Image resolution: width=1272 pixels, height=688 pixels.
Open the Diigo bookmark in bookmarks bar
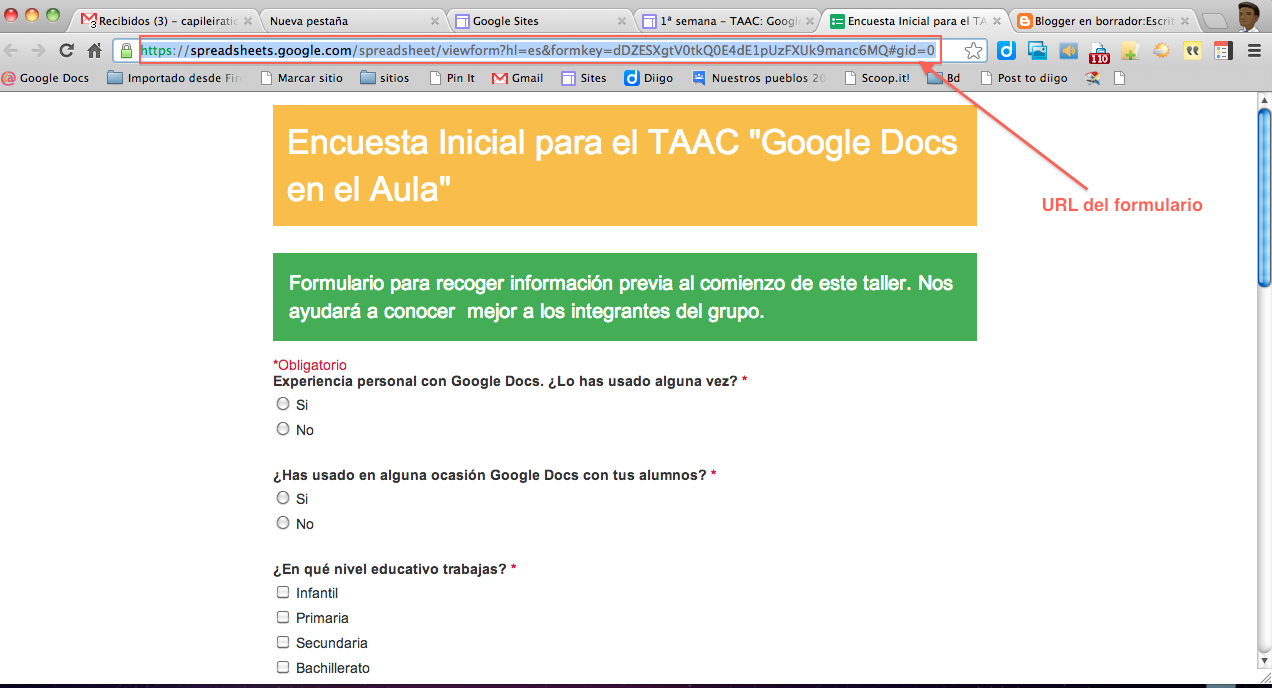[x=649, y=78]
